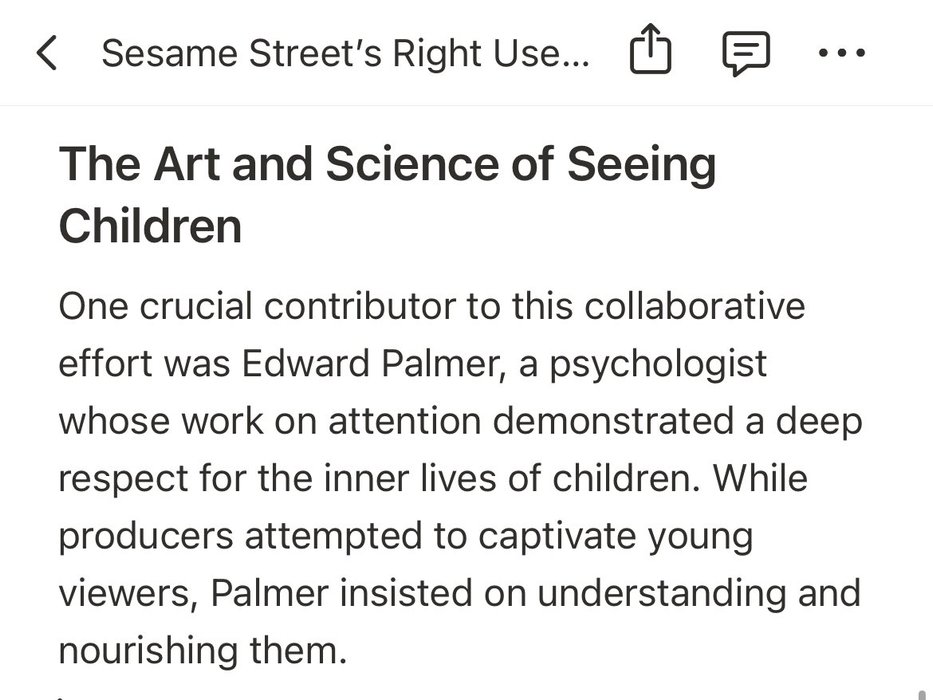This screenshot has width=933, height=700.
Task: Click the word collaborative
Action: 694,306
